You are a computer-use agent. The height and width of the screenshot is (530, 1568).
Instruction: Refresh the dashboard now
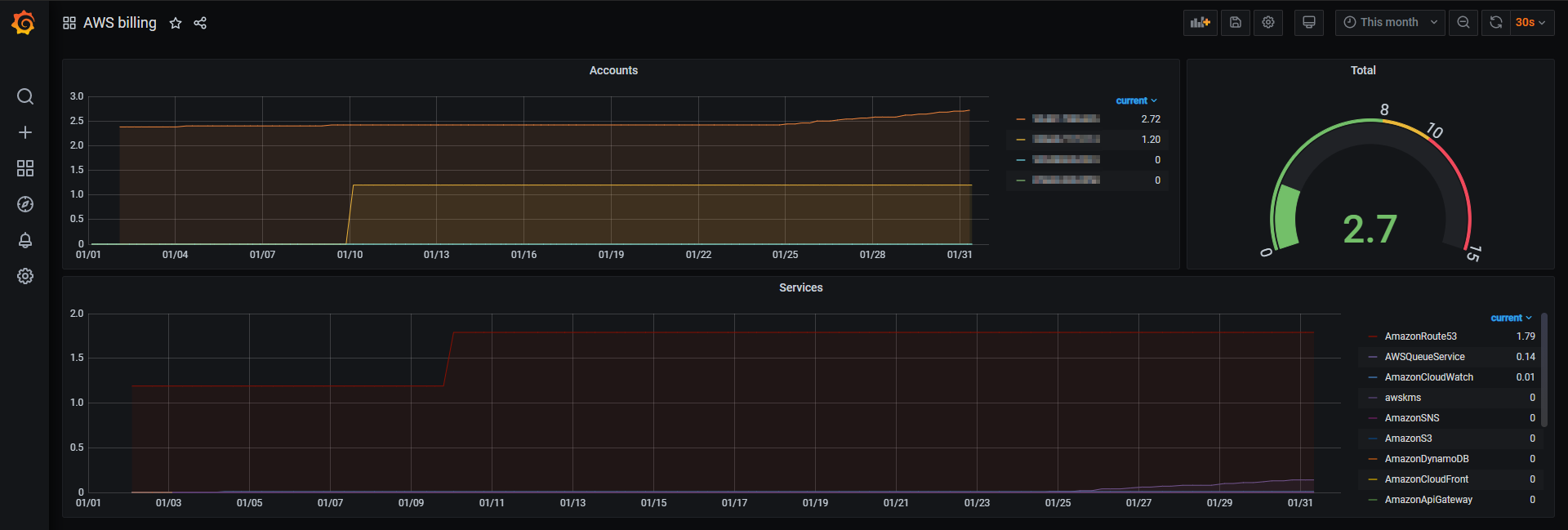point(1496,23)
